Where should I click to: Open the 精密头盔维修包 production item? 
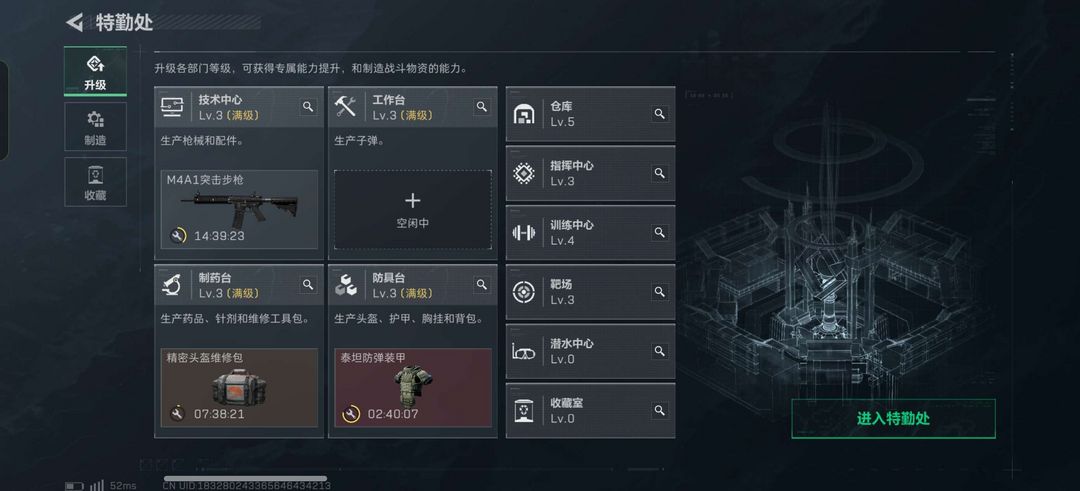239,388
